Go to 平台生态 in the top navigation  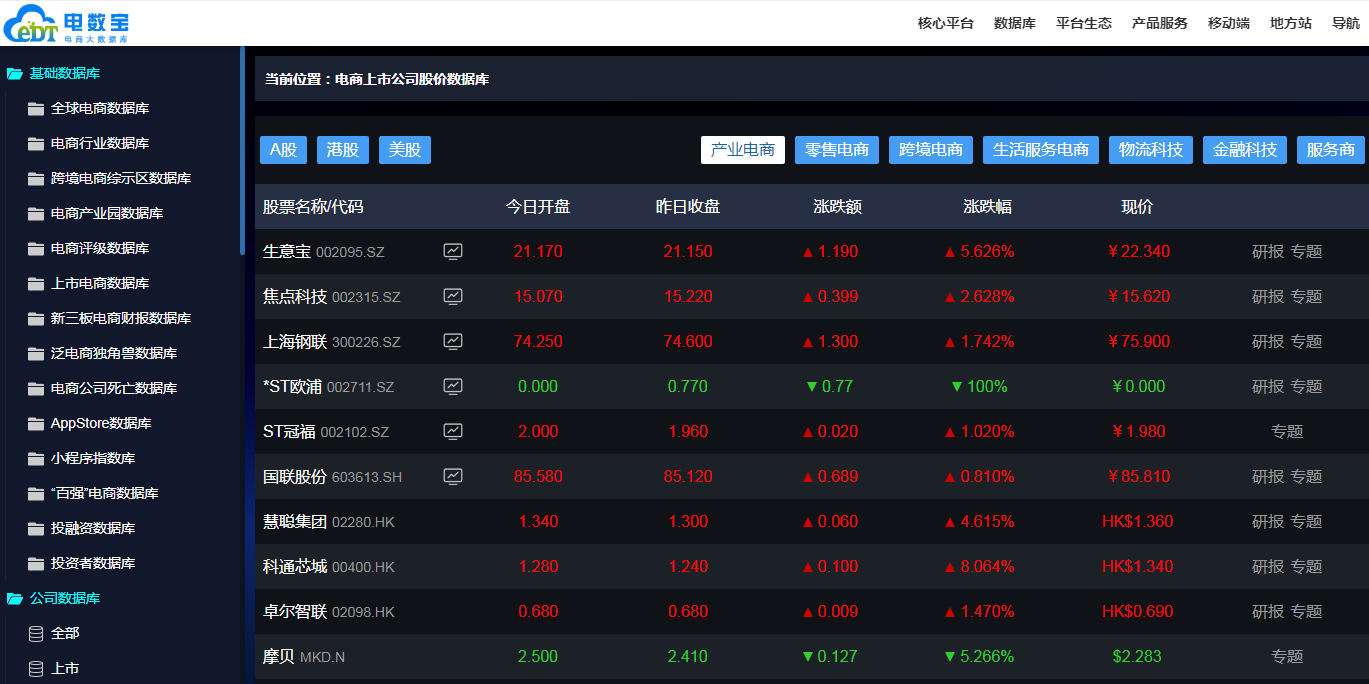pos(1084,23)
